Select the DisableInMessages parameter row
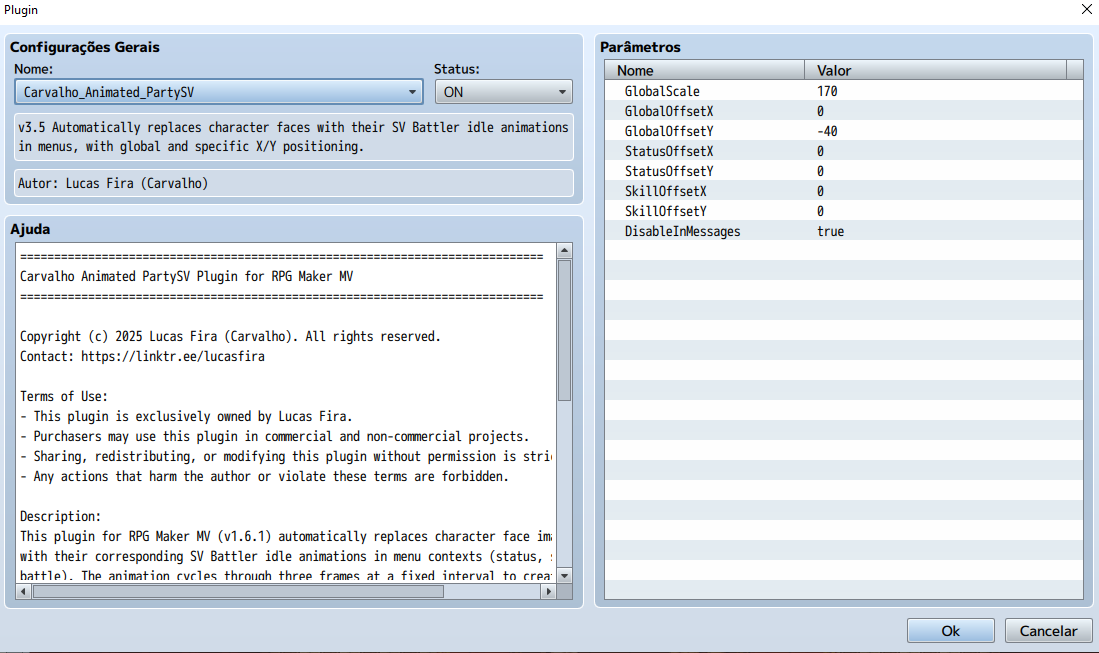This screenshot has width=1099, height=653. click(x=844, y=231)
